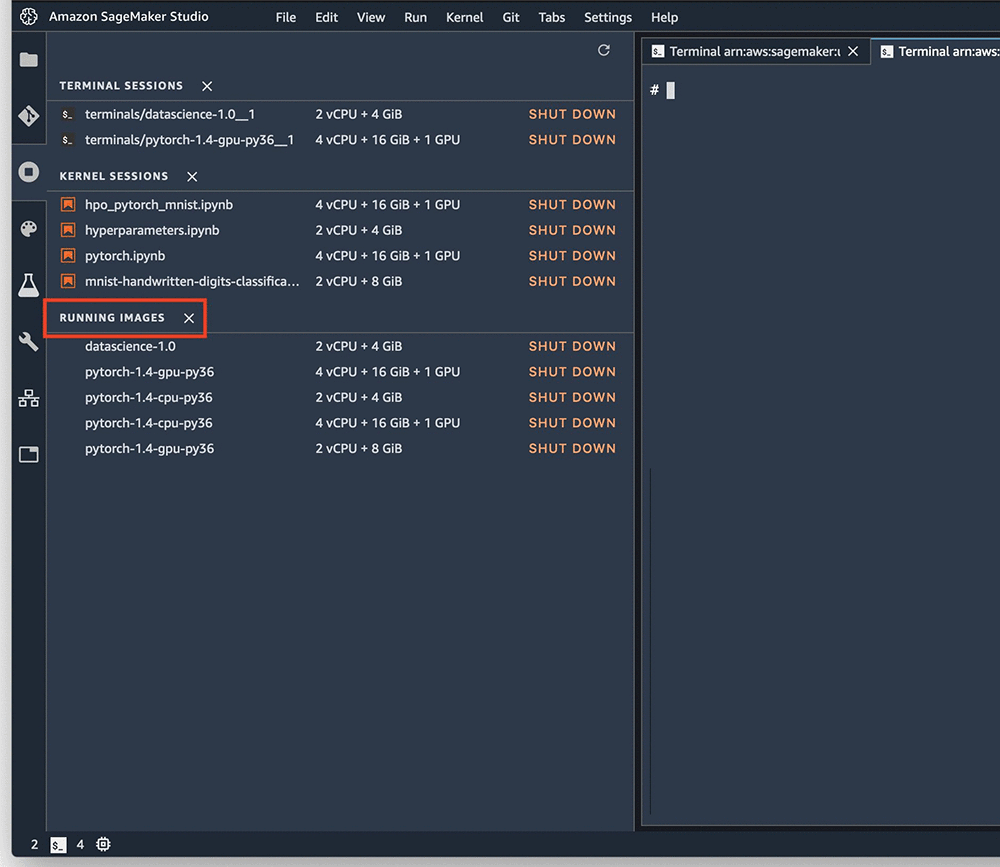Click hyperparameters.ipynb notebook icon
The width and height of the screenshot is (1000, 867).
[x=68, y=230]
